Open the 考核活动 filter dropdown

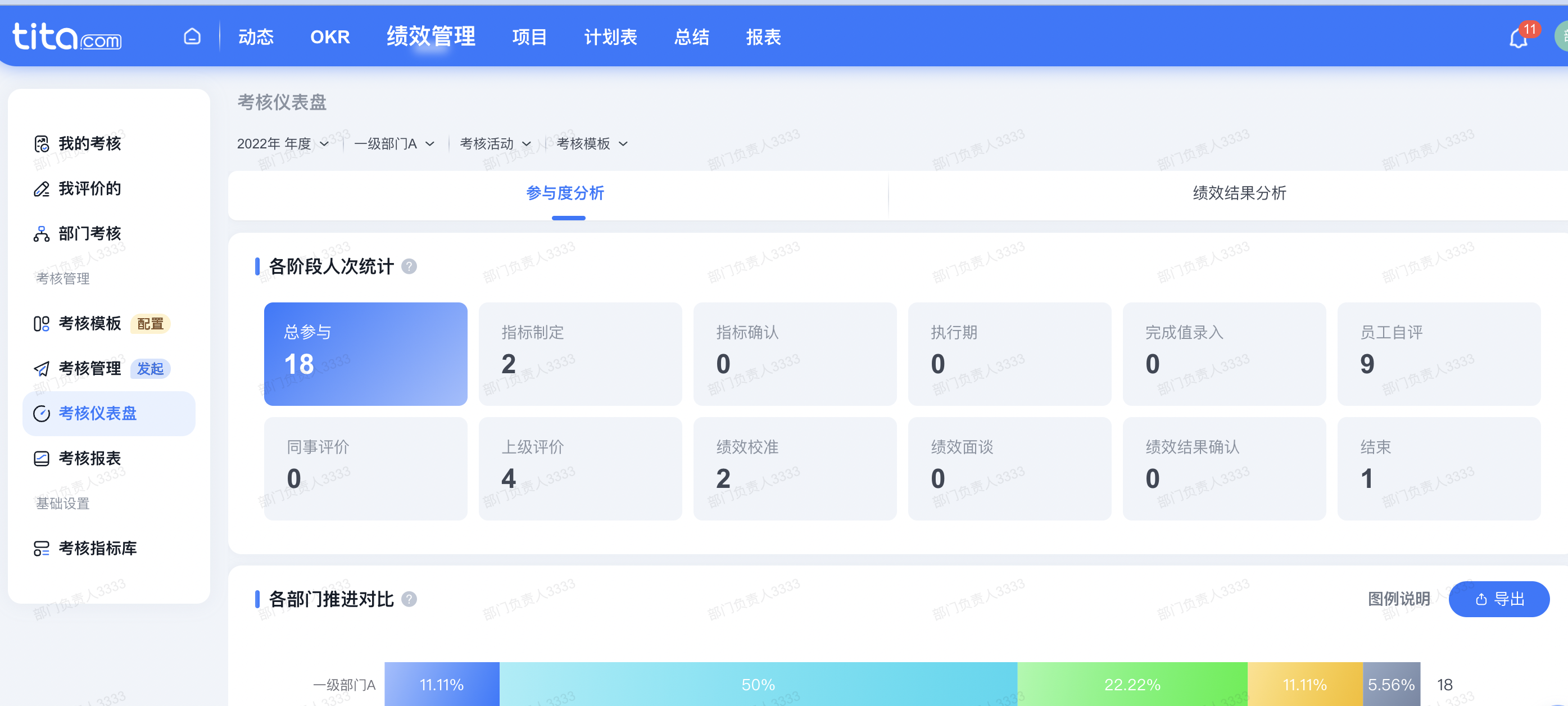click(x=496, y=144)
